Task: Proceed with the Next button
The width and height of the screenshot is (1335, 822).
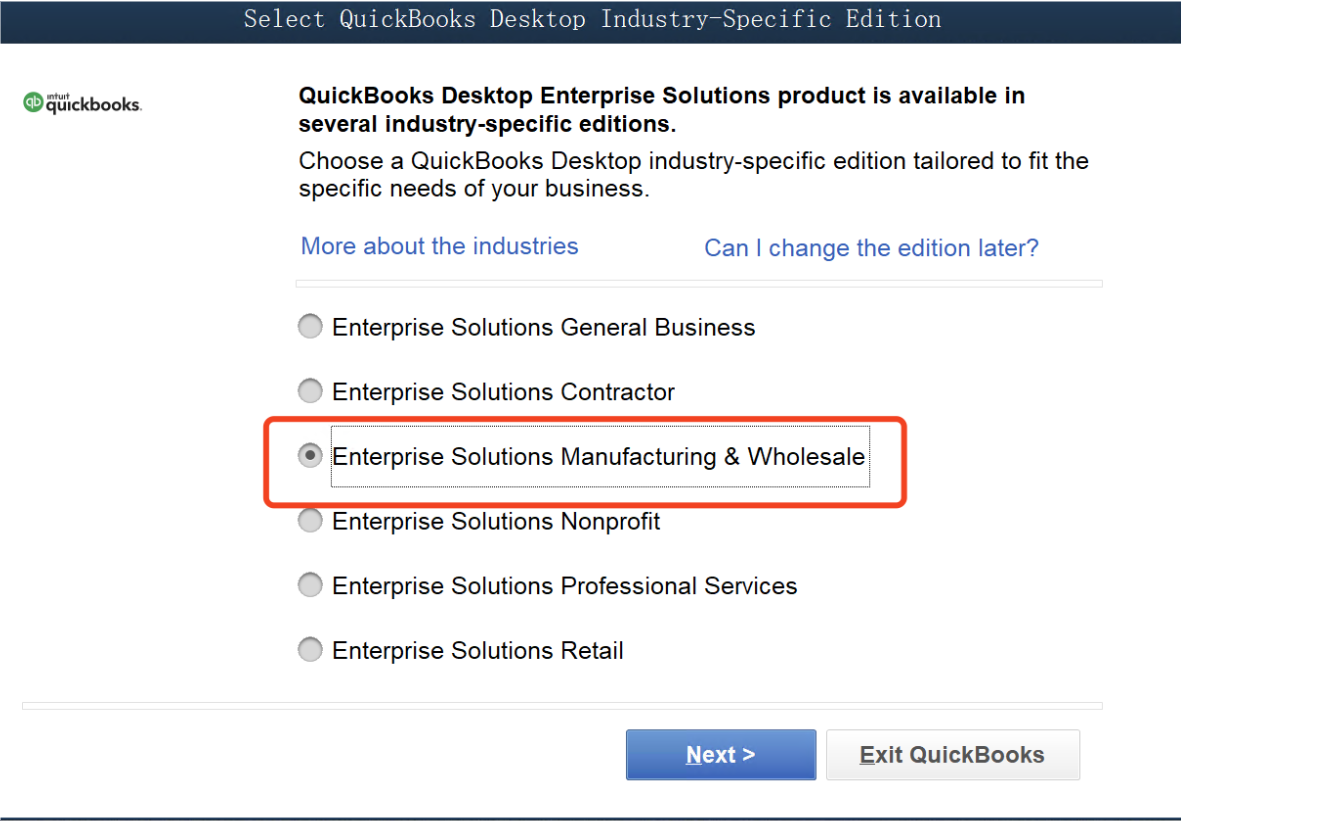Action: (721, 755)
